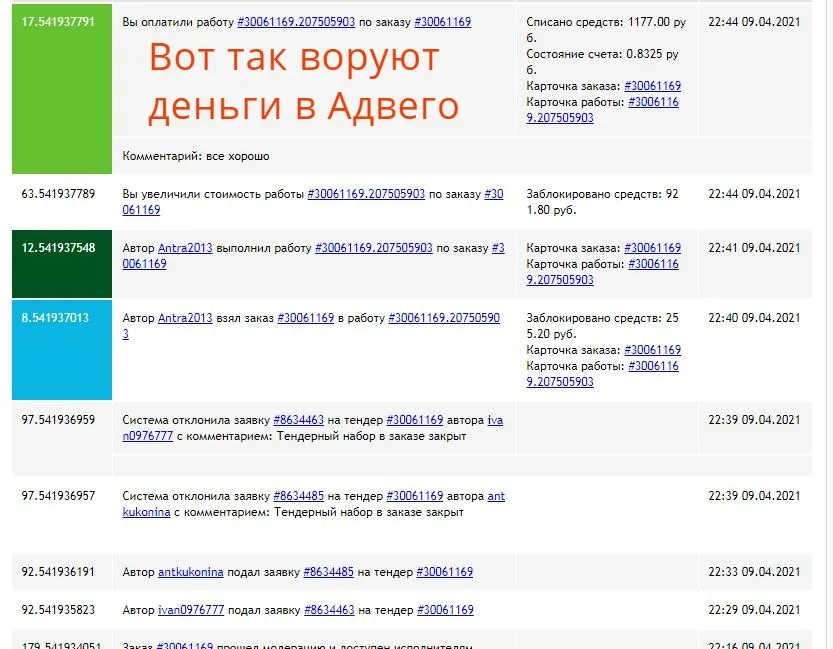The height and width of the screenshot is (649, 833).
Task: Select the dark green cell 12.541937548
Action: click(62, 264)
